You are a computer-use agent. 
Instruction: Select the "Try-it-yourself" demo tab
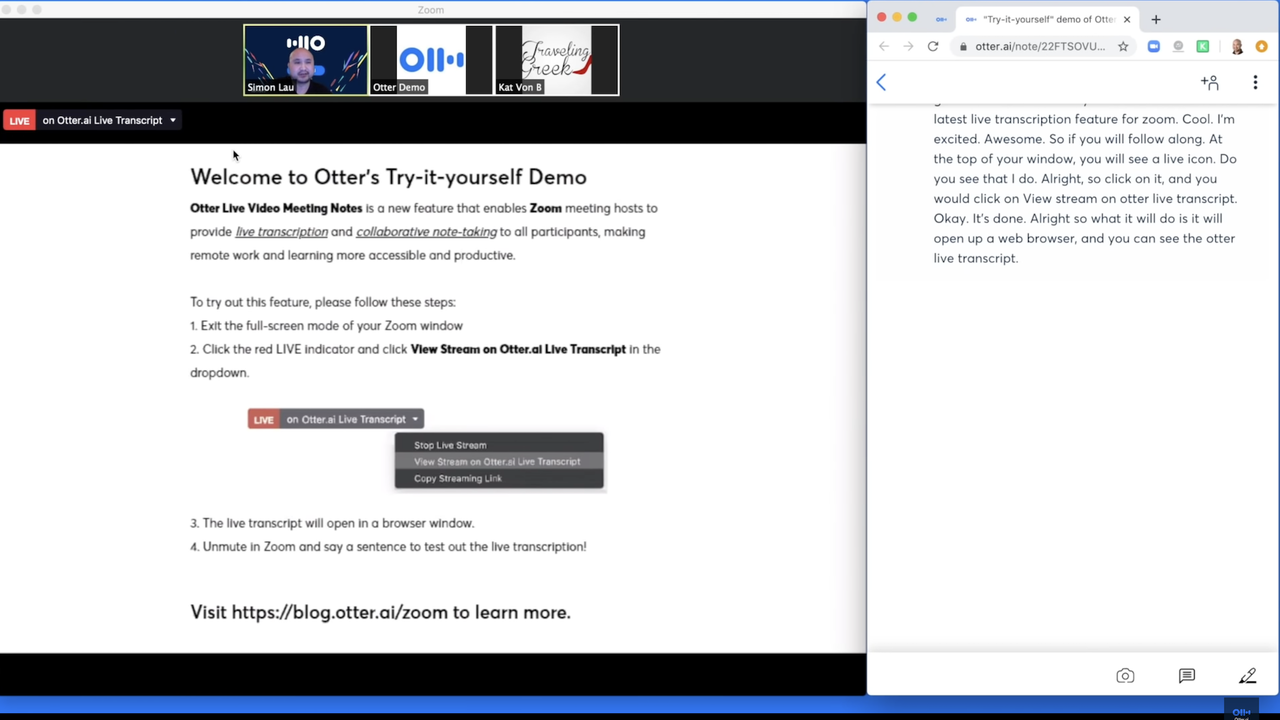tap(1045, 19)
